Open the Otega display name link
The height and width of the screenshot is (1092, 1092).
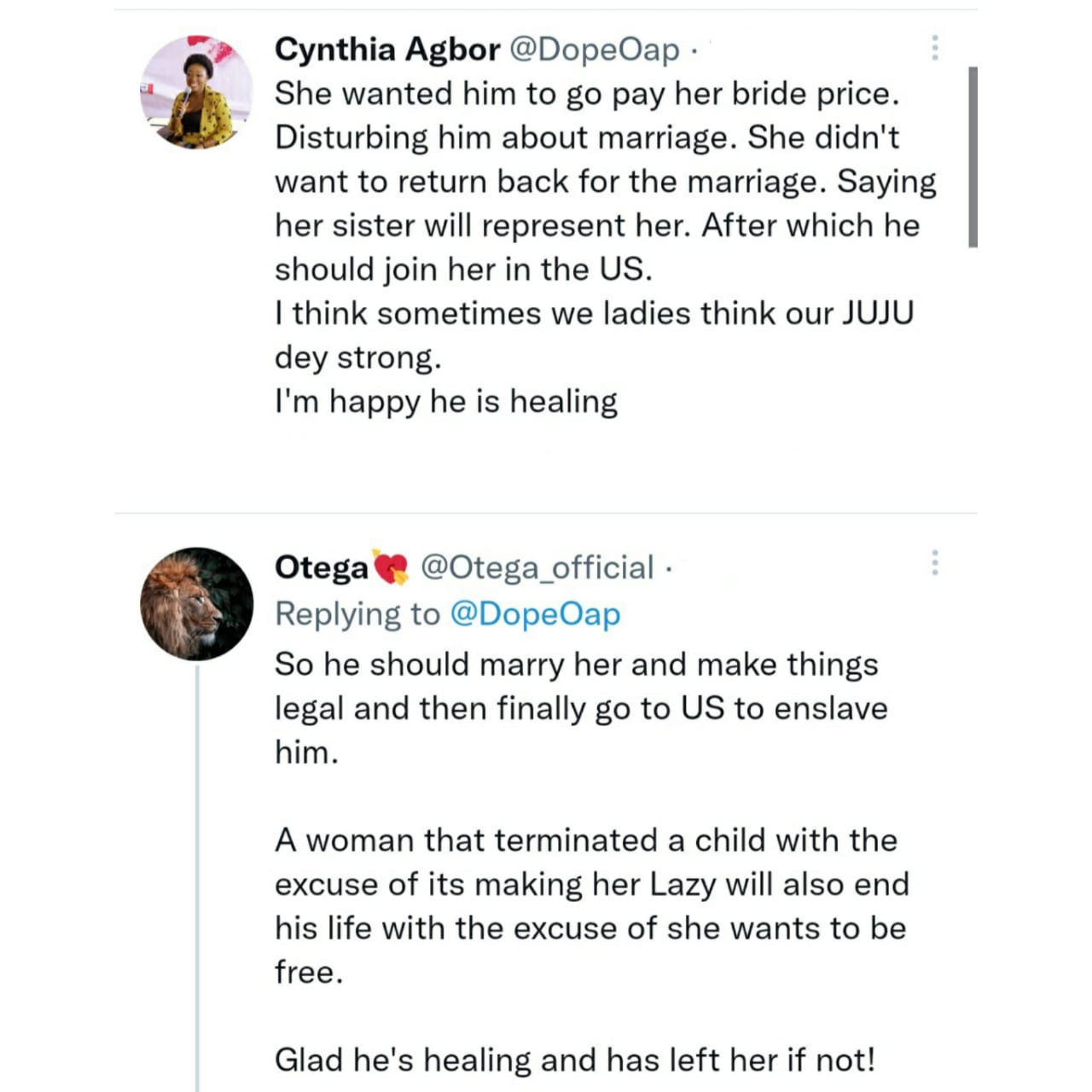click(x=322, y=568)
